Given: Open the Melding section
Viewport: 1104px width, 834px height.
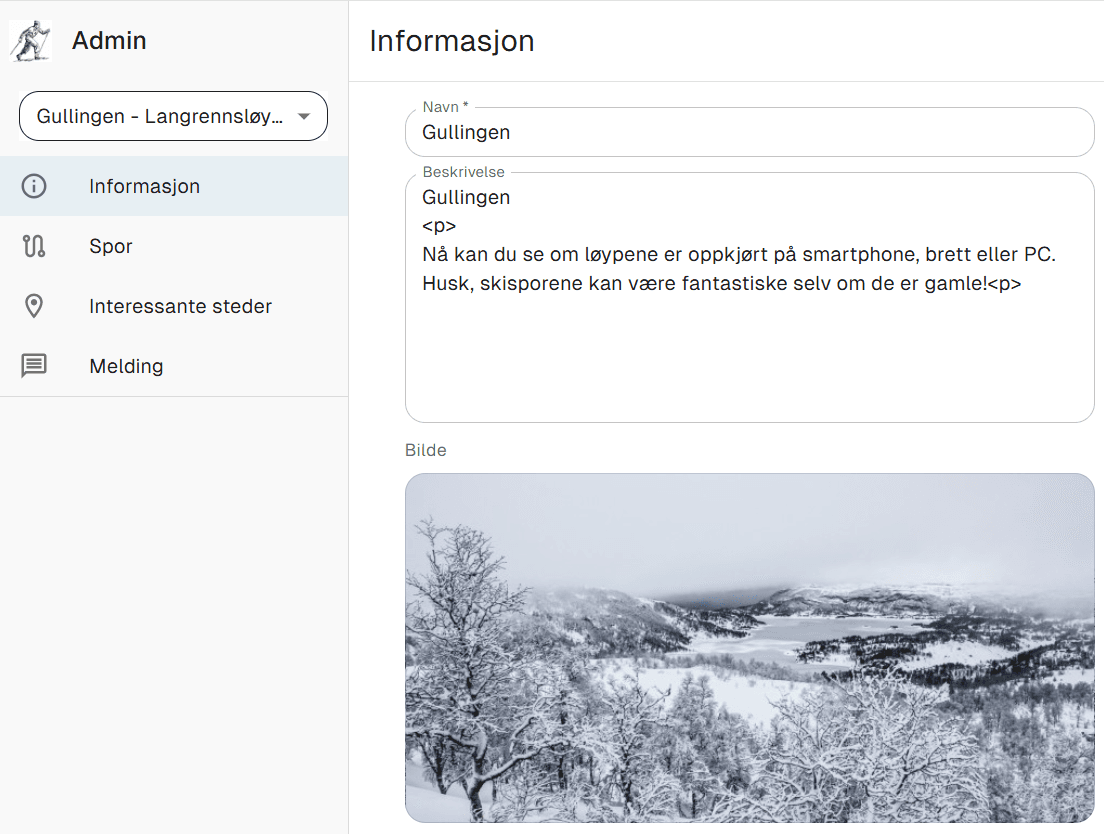Looking at the screenshot, I should click(126, 366).
